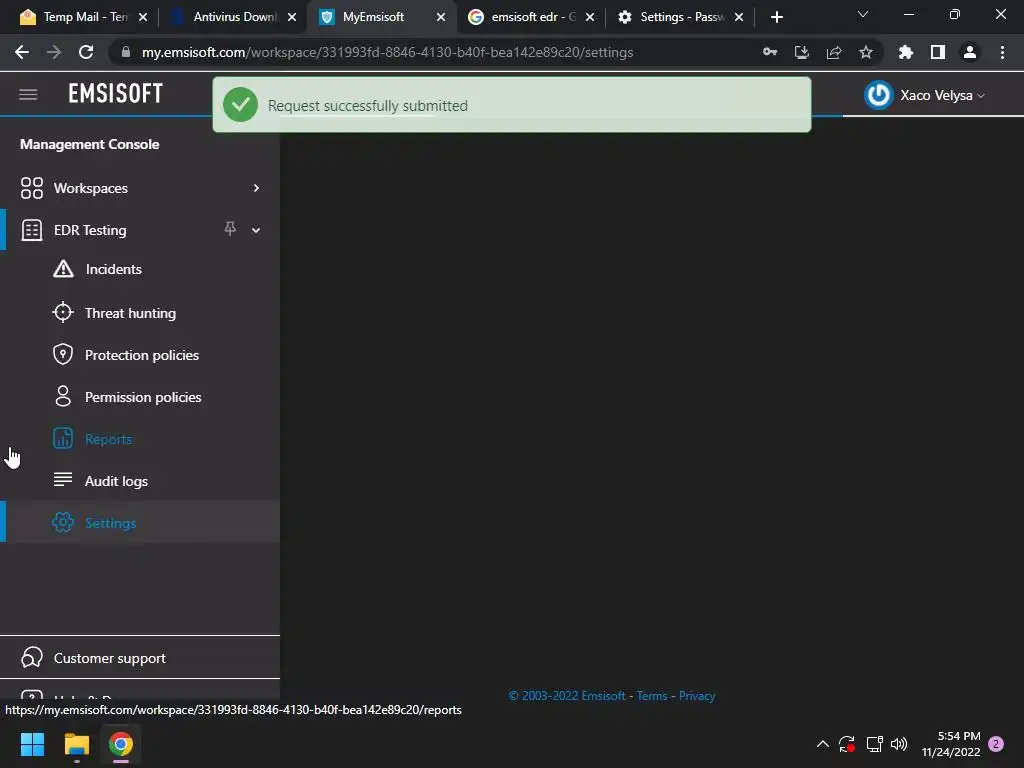The height and width of the screenshot is (768, 1024).
Task: Open the saved passwords key icon
Action: click(770, 52)
